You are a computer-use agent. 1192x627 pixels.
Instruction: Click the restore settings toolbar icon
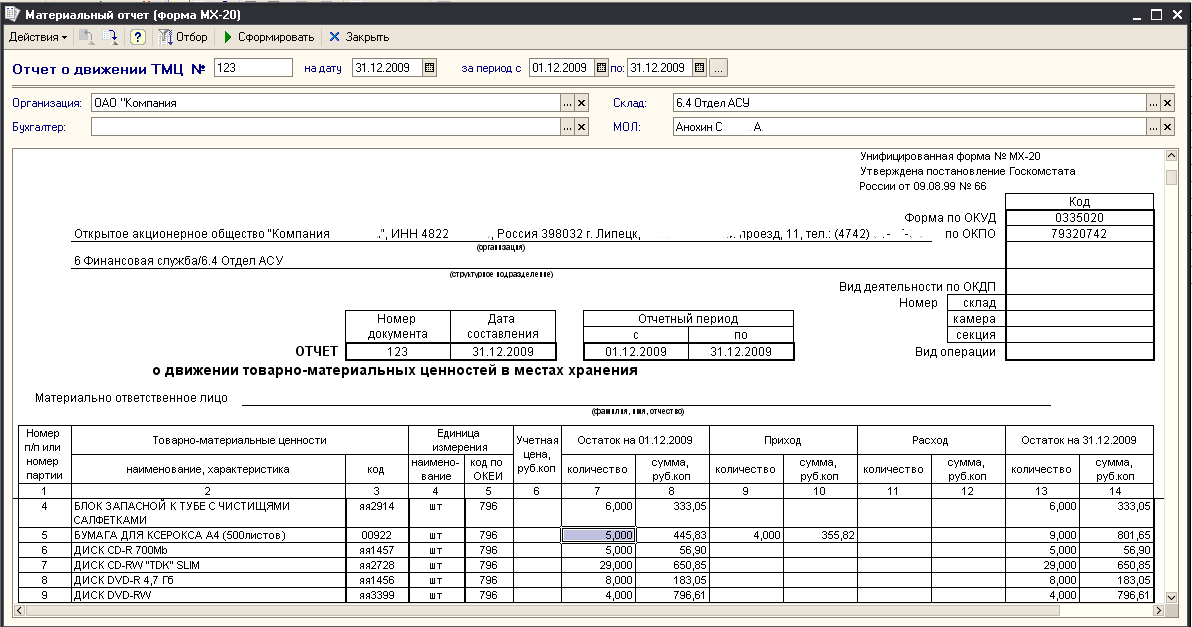(87, 36)
